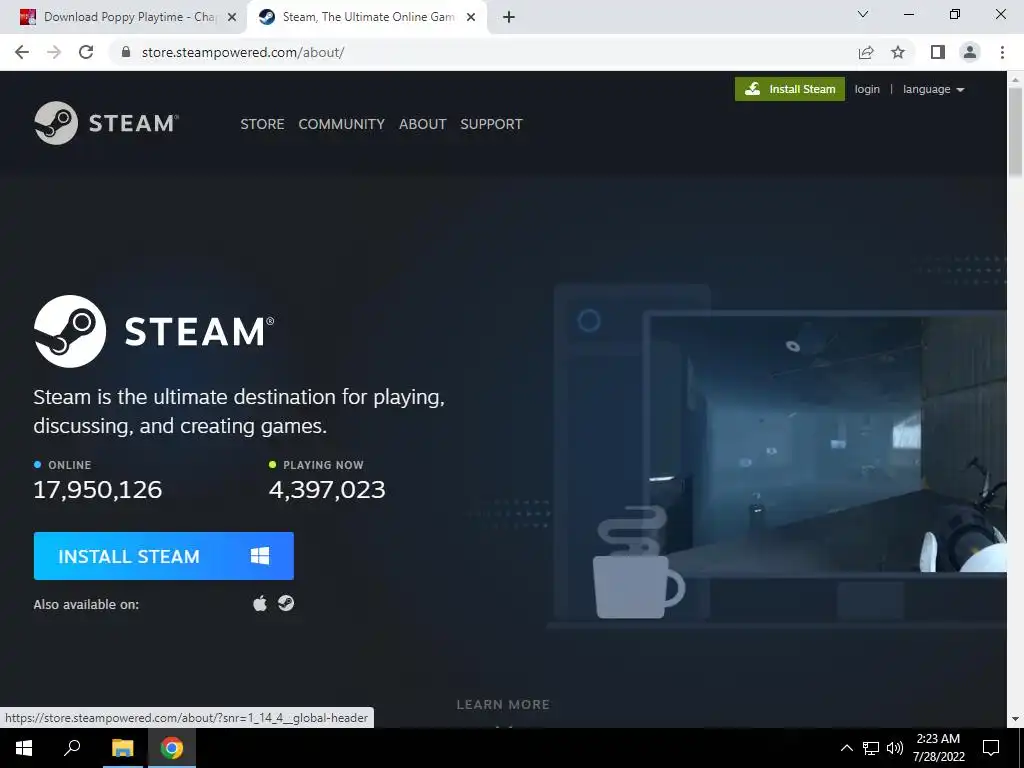Image resolution: width=1024 pixels, height=768 pixels.
Task: View site information via lock icon
Action: click(126, 52)
